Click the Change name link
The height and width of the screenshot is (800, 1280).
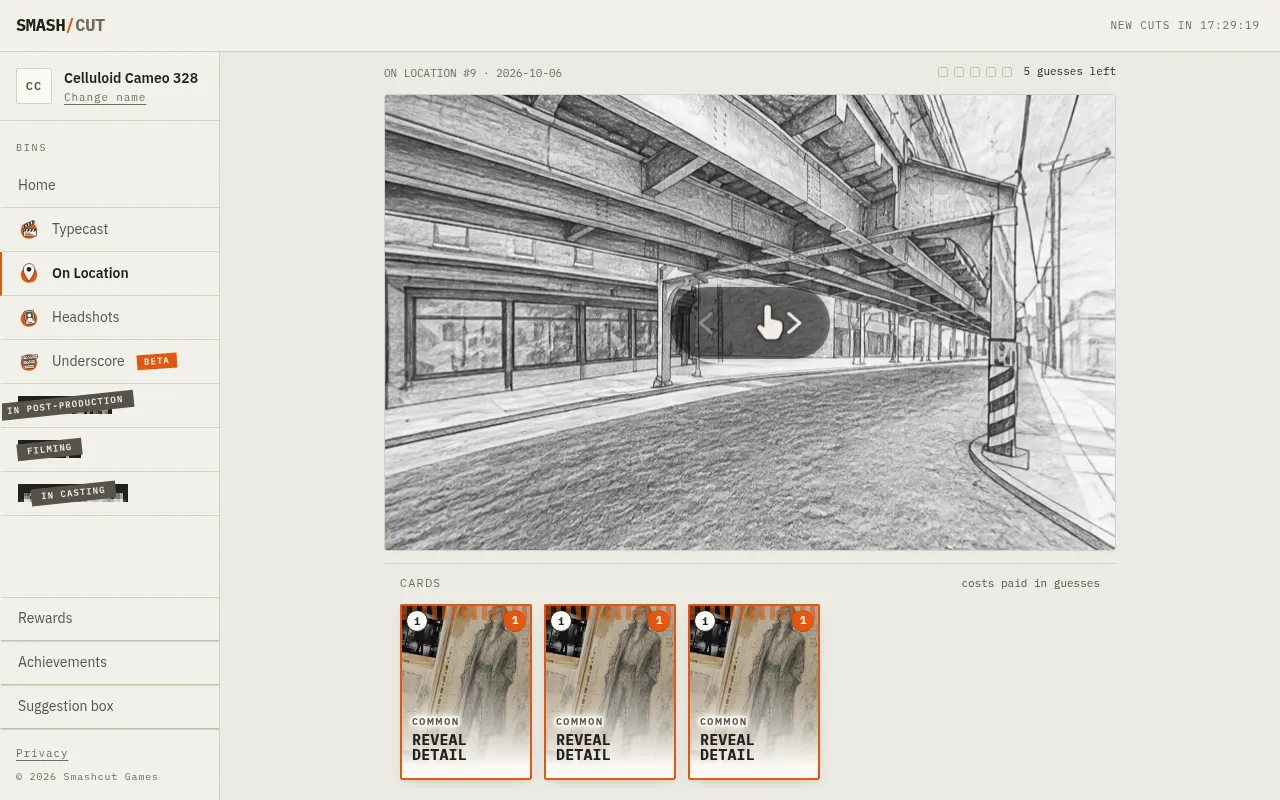(x=105, y=97)
